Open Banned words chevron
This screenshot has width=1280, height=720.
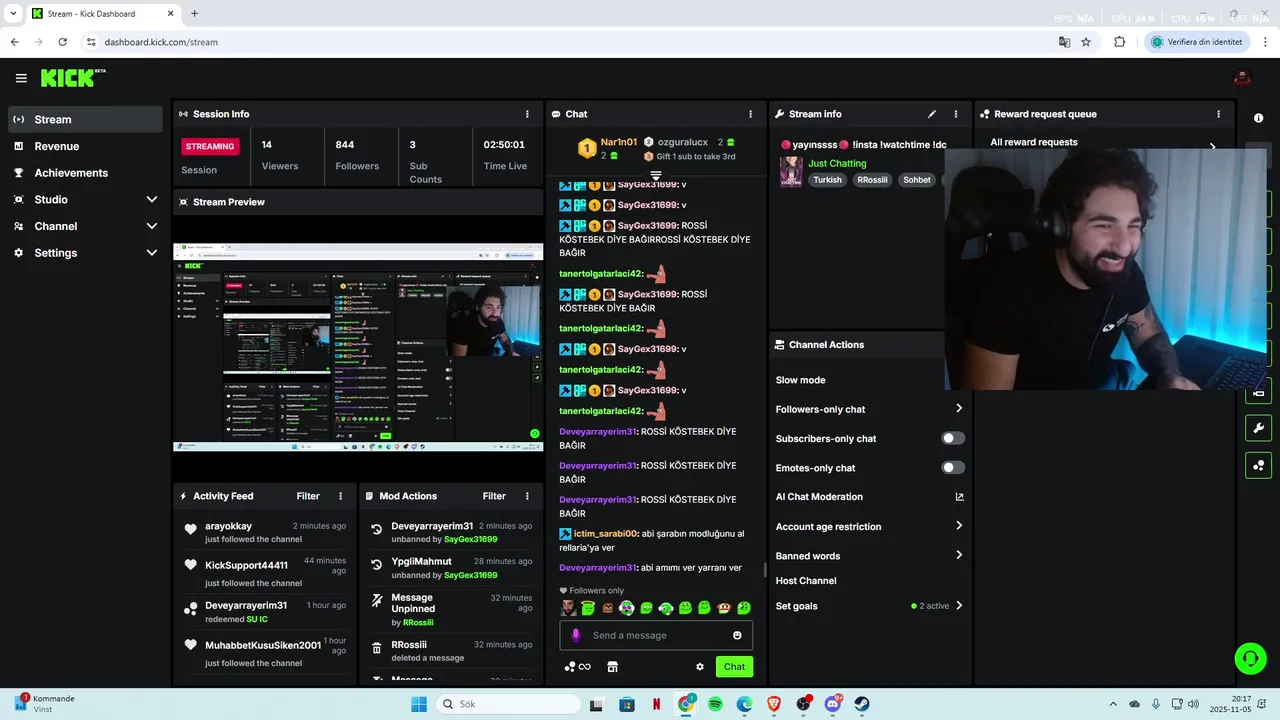959,555
